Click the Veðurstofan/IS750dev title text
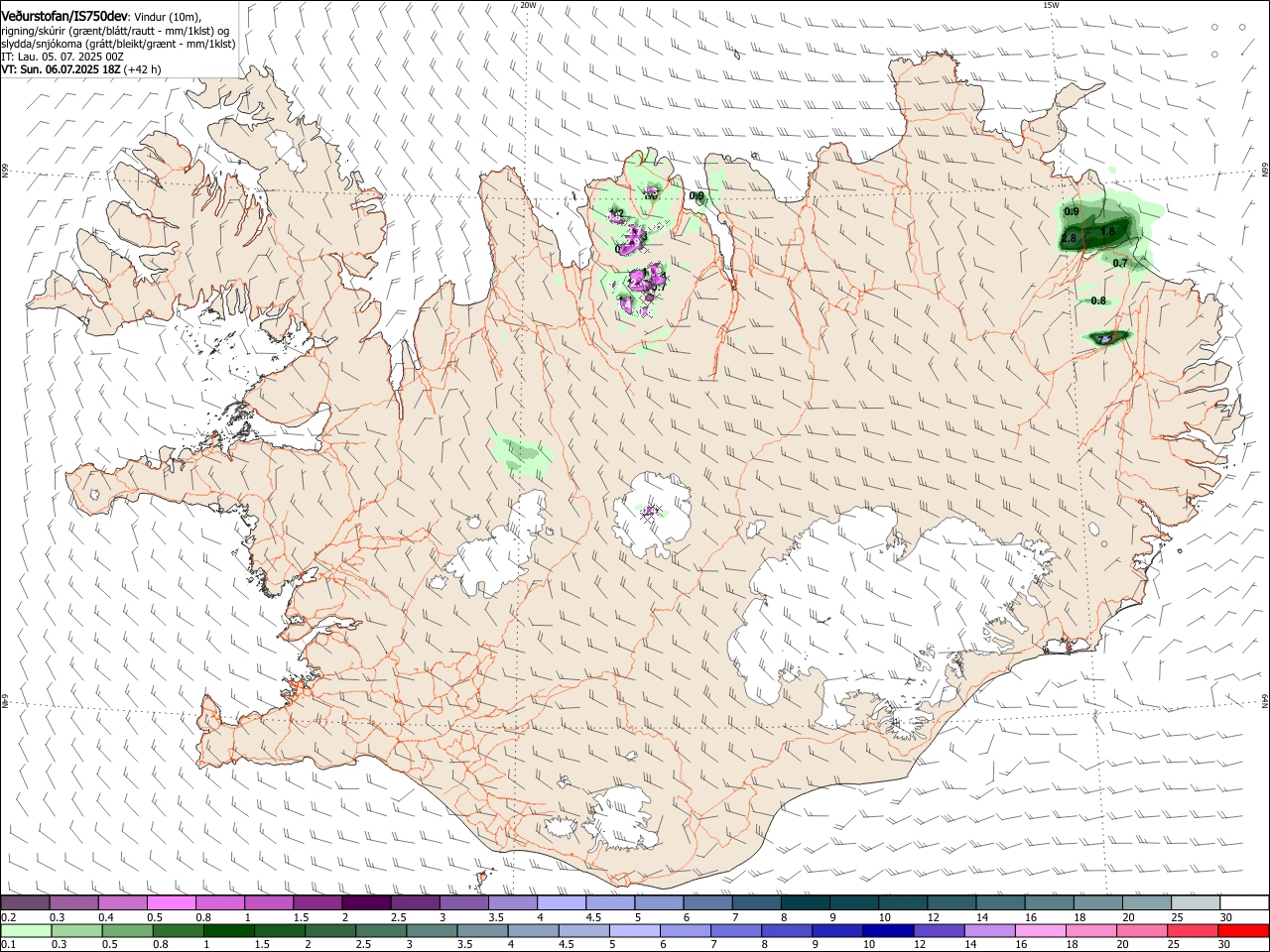This screenshot has height=952, width=1270. click(x=64, y=17)
